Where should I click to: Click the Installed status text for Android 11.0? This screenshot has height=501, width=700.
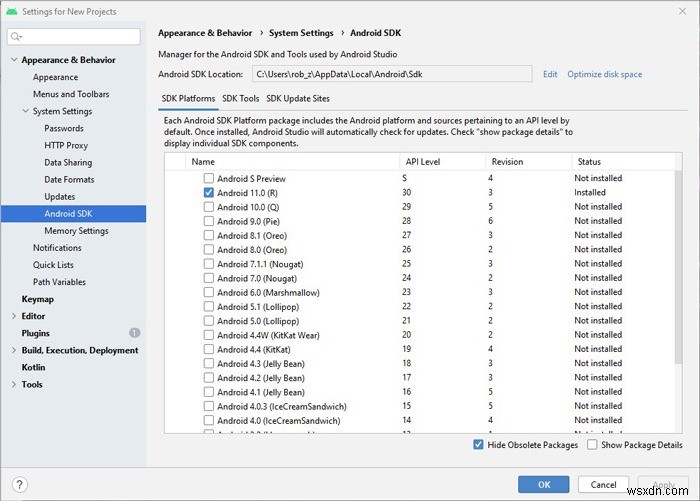pyautogui.click(x=590, y=192)
